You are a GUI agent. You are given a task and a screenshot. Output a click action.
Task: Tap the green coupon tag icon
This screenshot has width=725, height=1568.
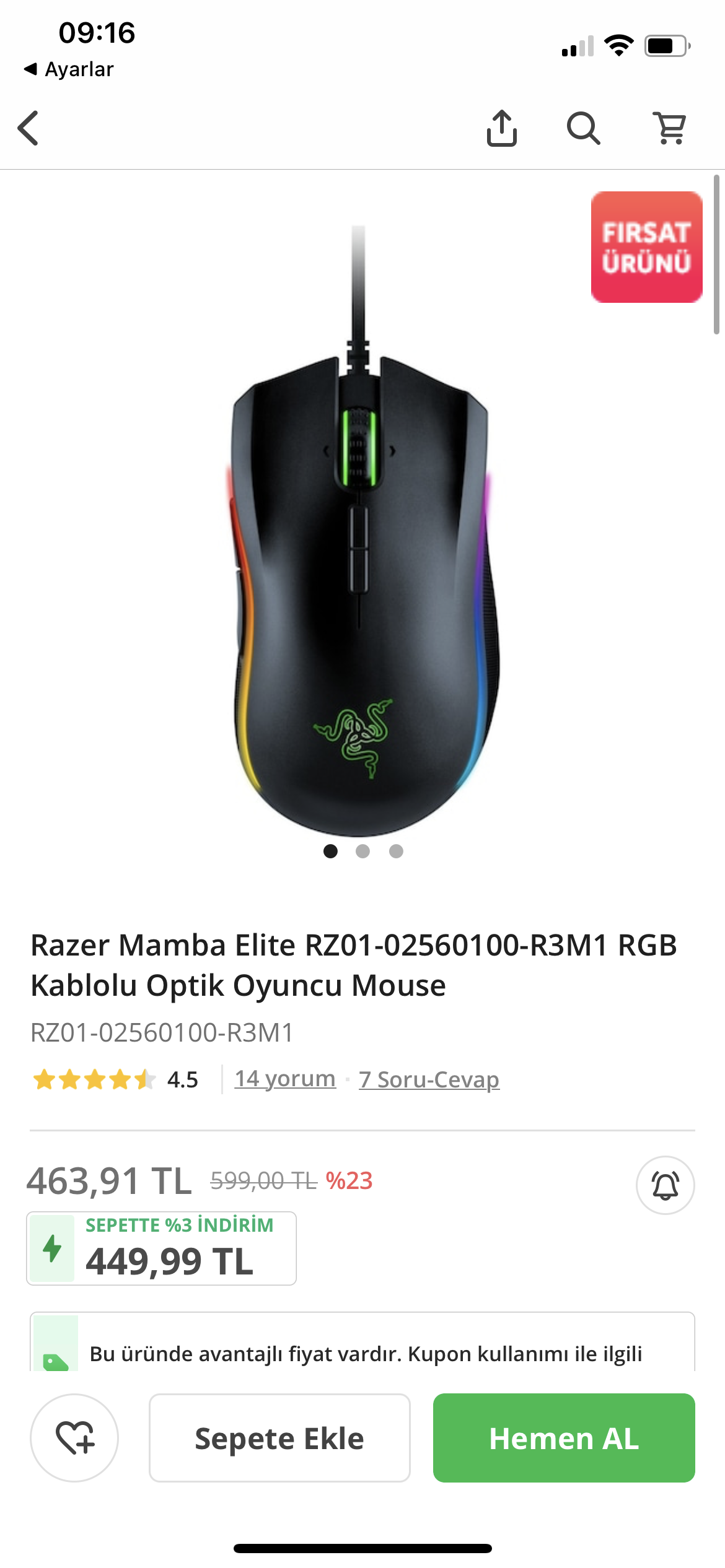coord(56,1361)
